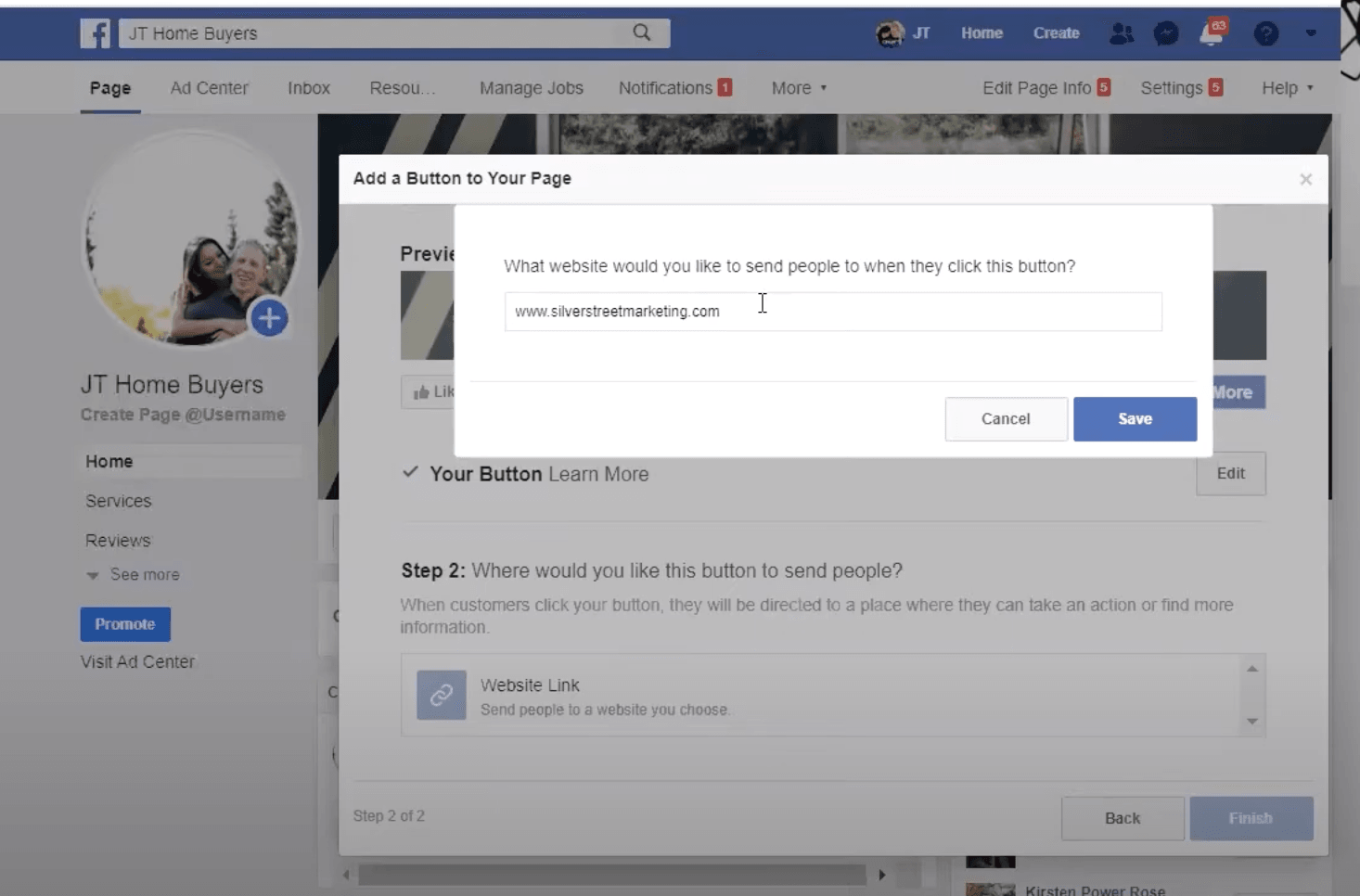Click Cancel in website dialog
Image resolution: width=1360 pixels, height=896 pixels.
coord(1006,419)
